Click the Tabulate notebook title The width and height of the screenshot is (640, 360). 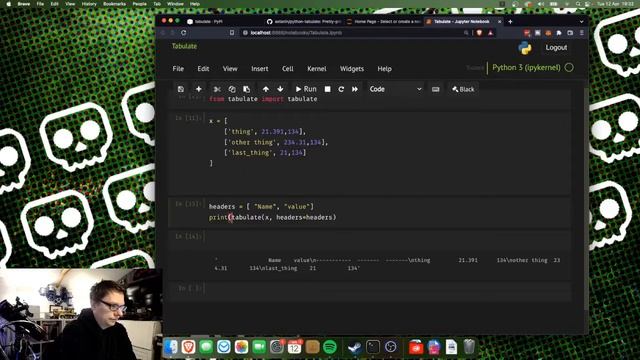(184, 46)
